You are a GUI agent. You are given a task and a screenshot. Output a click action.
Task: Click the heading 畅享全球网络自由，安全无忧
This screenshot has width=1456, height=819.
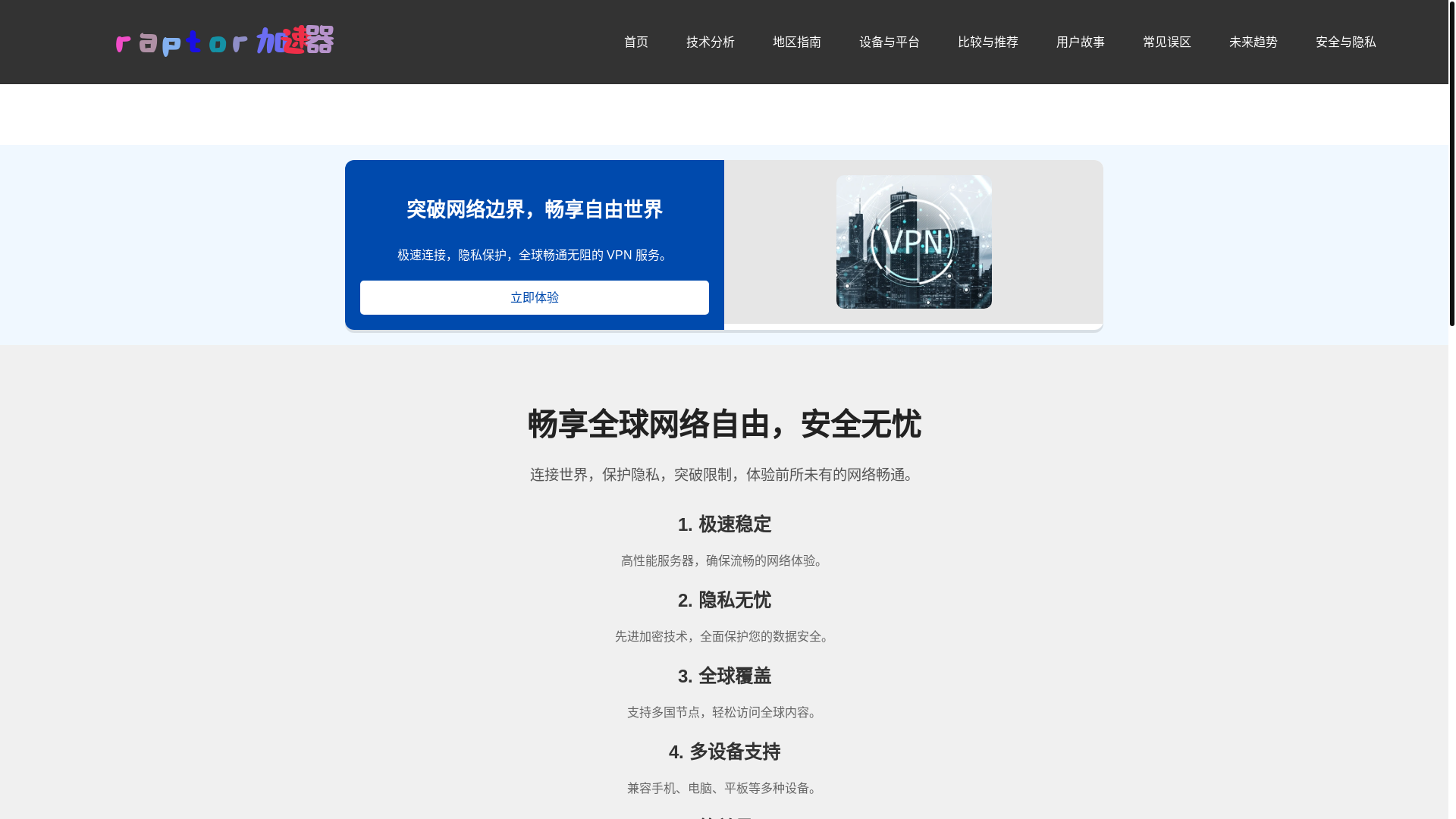point(724,424)
